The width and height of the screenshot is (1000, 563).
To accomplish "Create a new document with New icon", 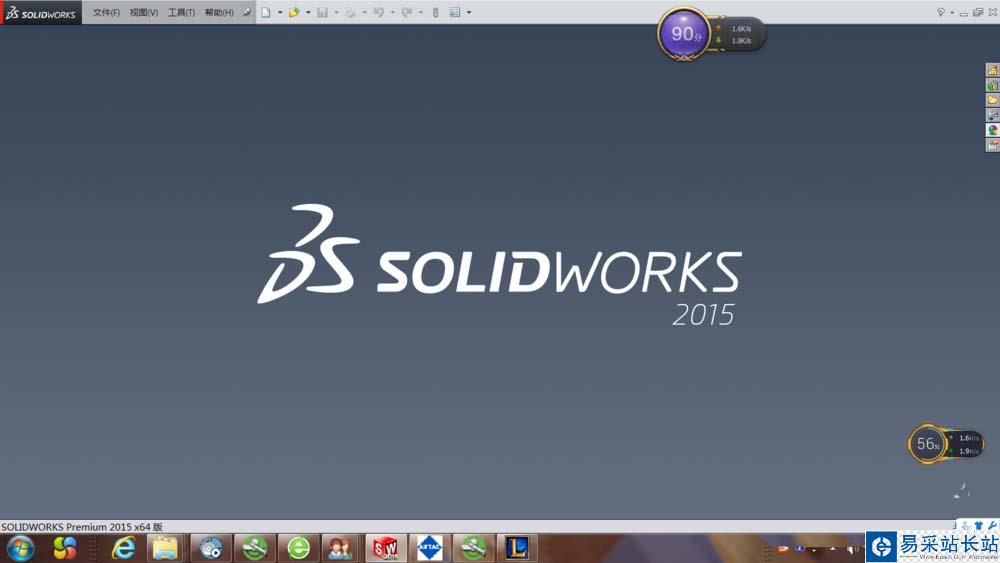I will [x=266, y=12].
